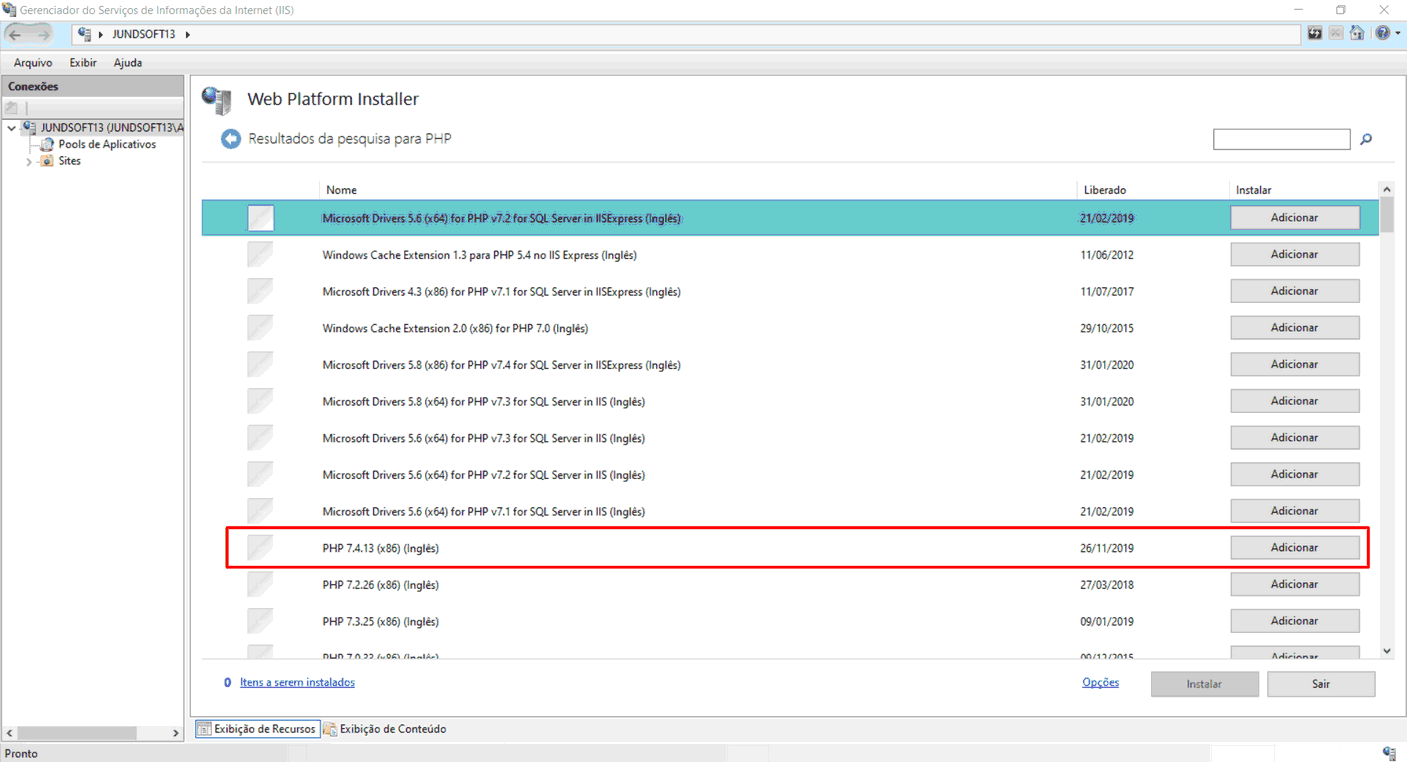Open the Ajuda menu
This screenshot has height=762, width=1407.
(x=128, y=63)
